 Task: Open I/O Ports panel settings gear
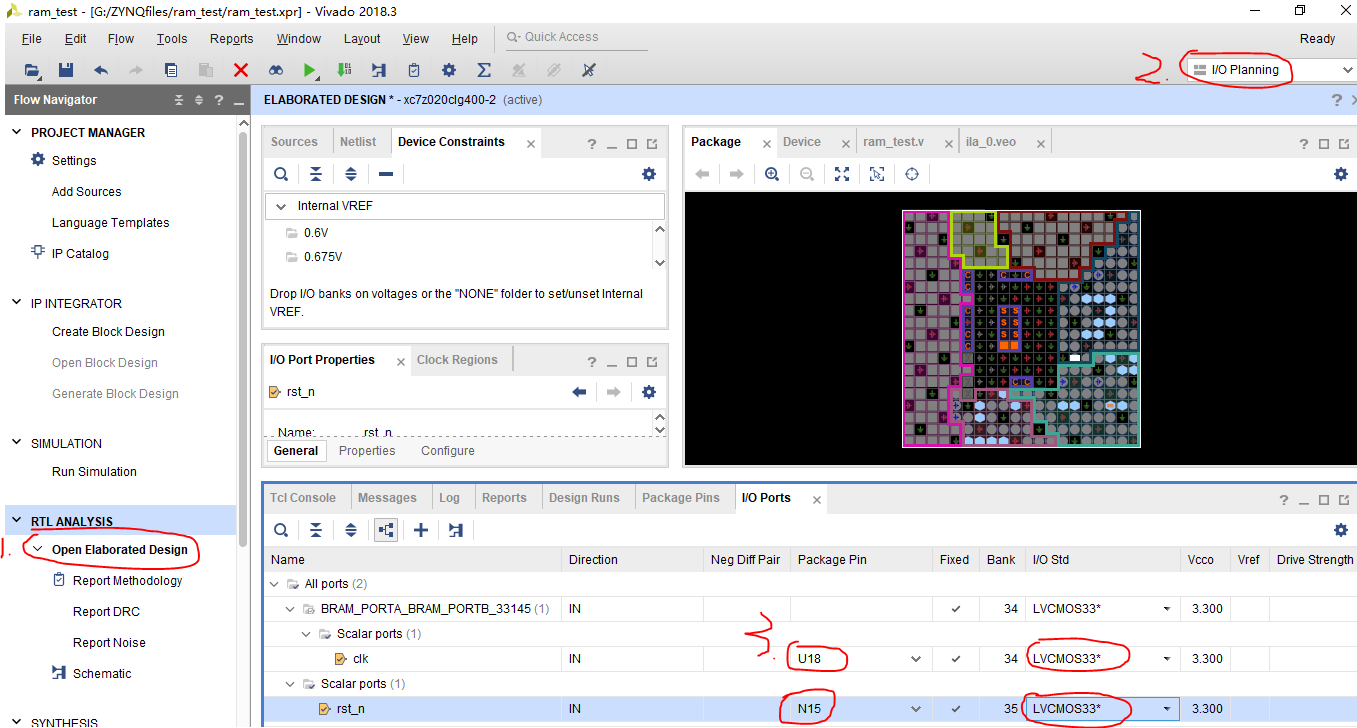point(1341,530)
